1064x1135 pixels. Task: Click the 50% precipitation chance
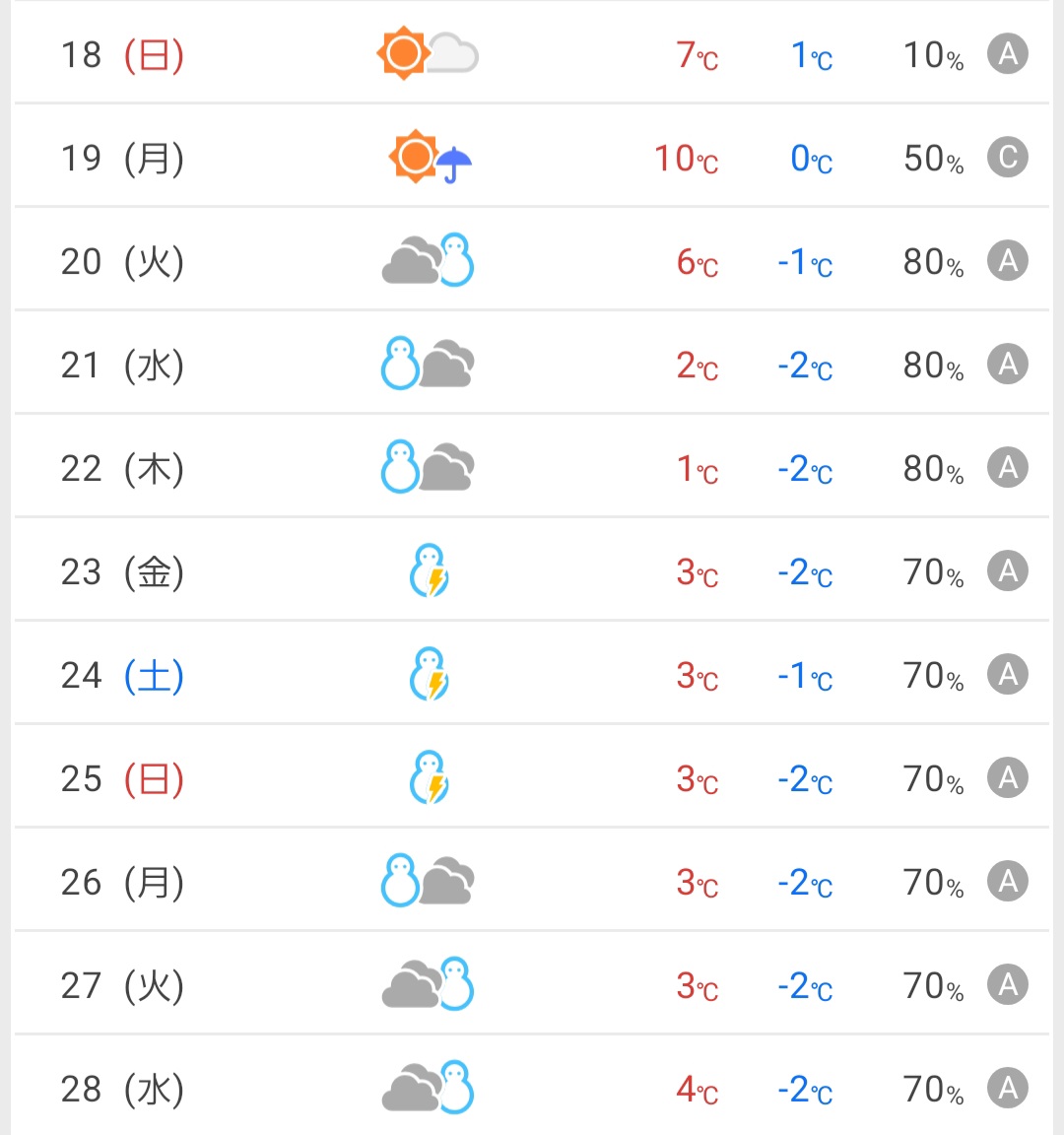click(933, 159)
